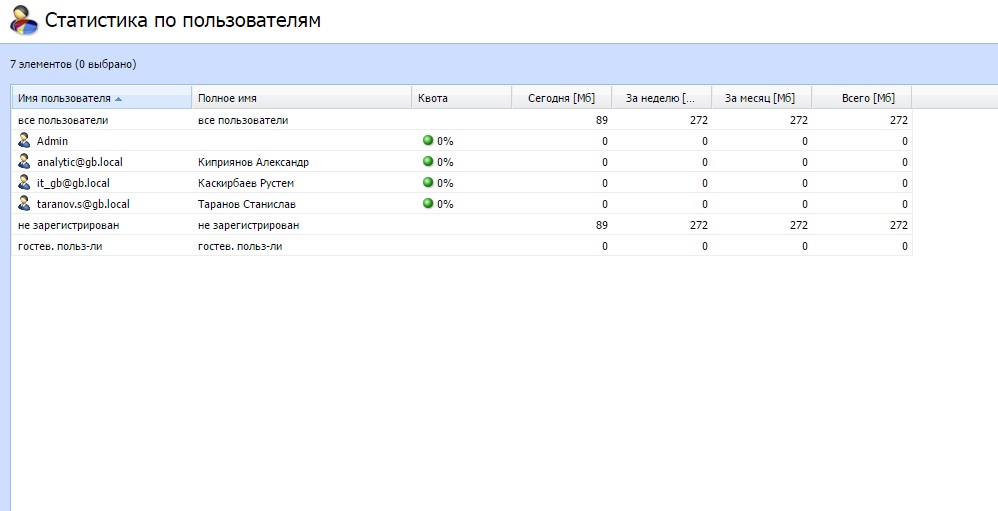Click monthly value 0 in it_gb@gb.local row

pyautogui.click(x=805, y=183)
